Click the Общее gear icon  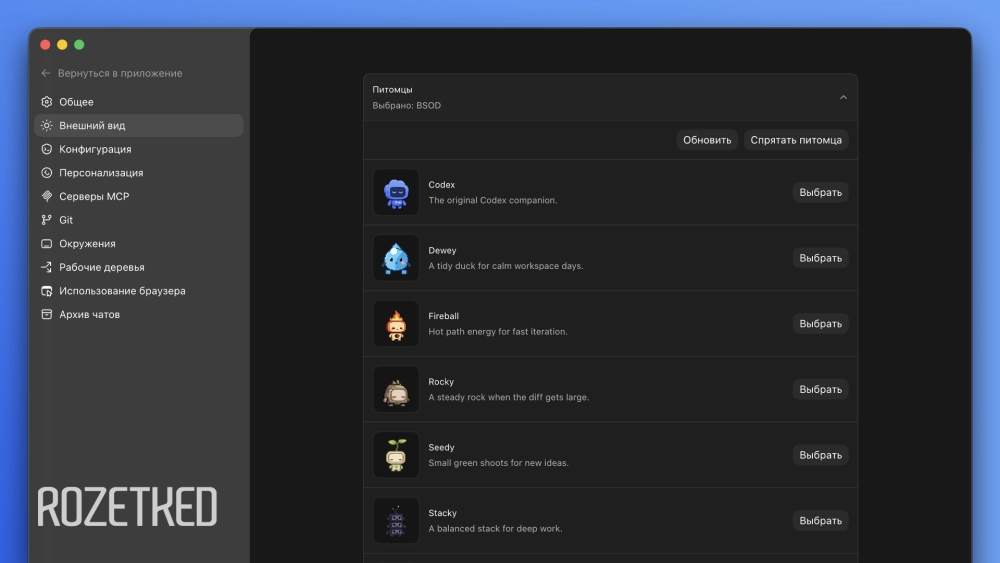tap(47, 102)
